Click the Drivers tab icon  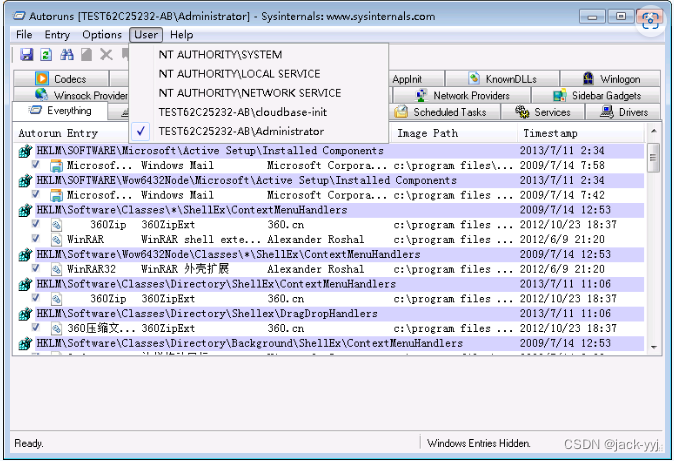(607, 112)
